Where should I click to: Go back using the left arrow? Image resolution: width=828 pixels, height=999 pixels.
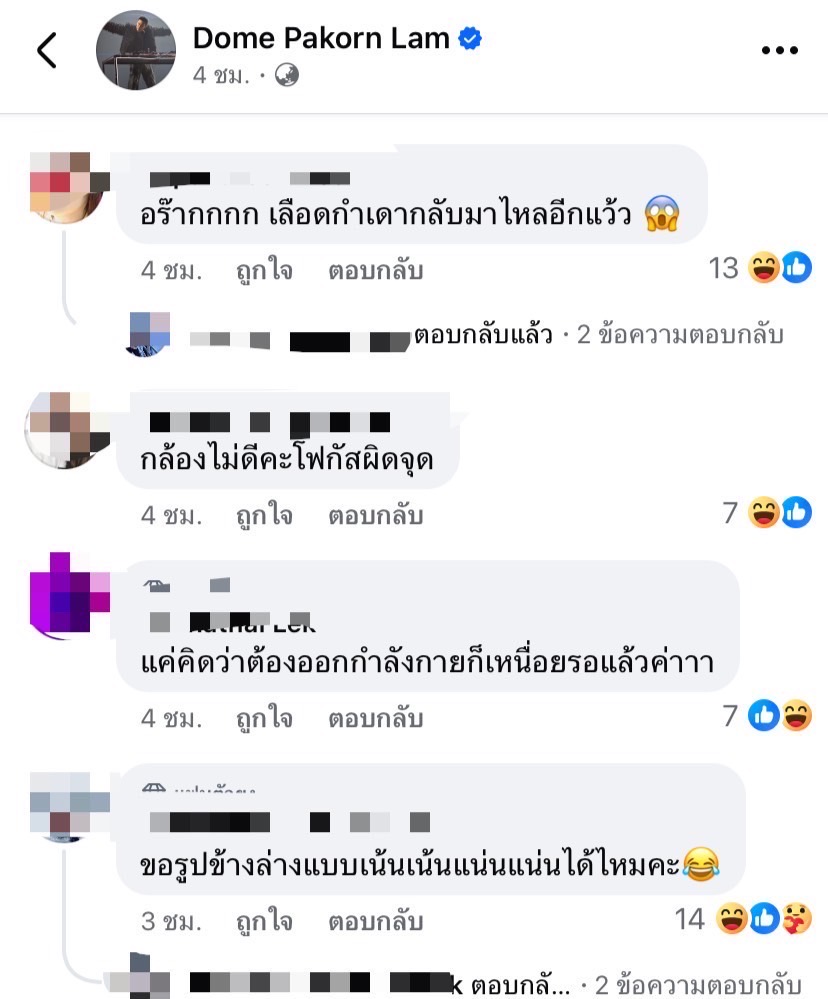click(x=47, y=50)
